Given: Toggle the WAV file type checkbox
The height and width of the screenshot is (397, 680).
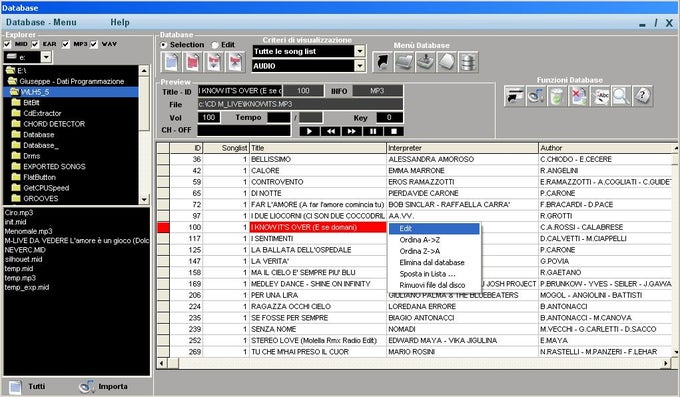Looking at the screenshot, I should (x=94, y=44).
